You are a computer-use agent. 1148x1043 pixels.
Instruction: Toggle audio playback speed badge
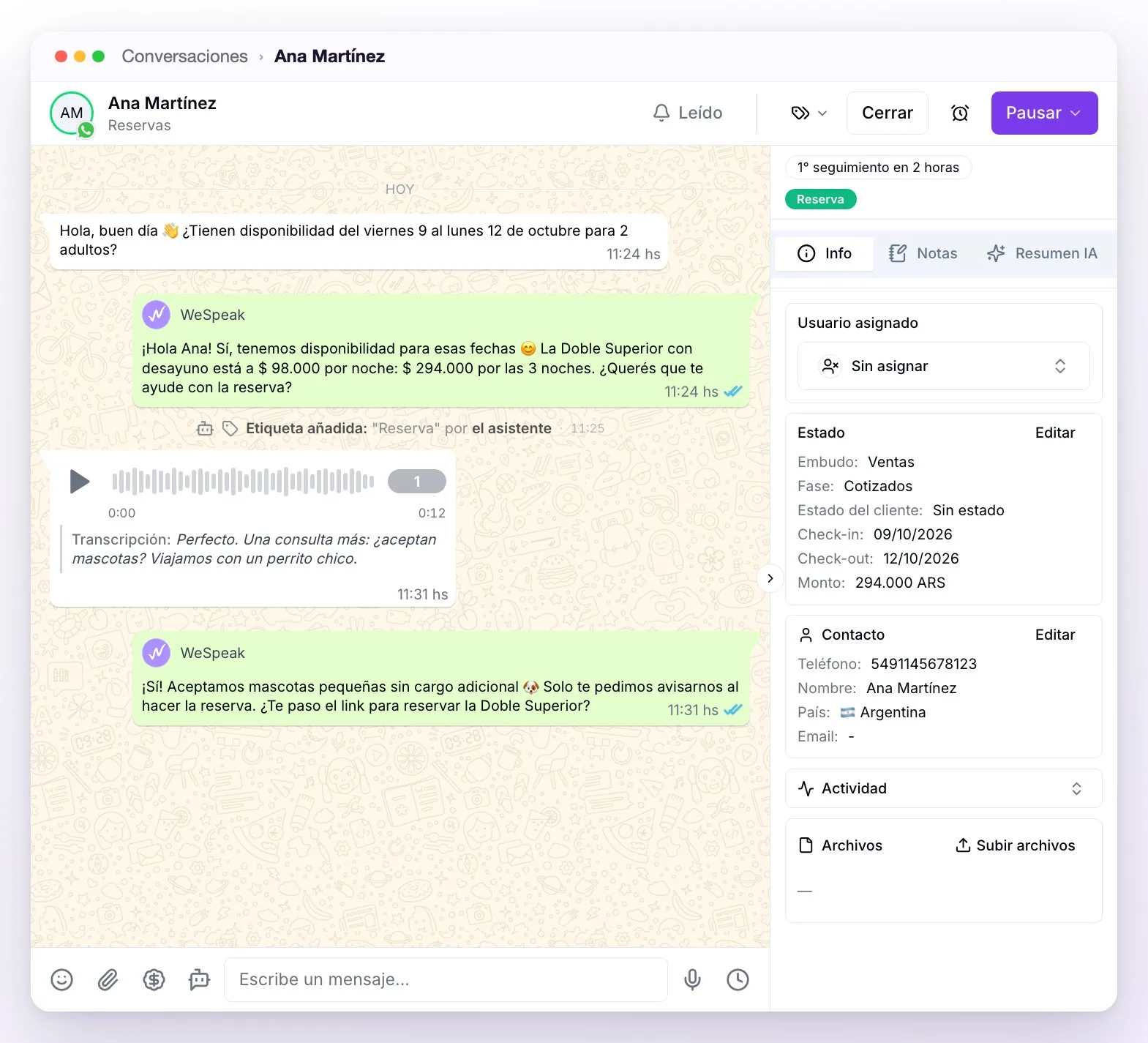click(417, 482)
